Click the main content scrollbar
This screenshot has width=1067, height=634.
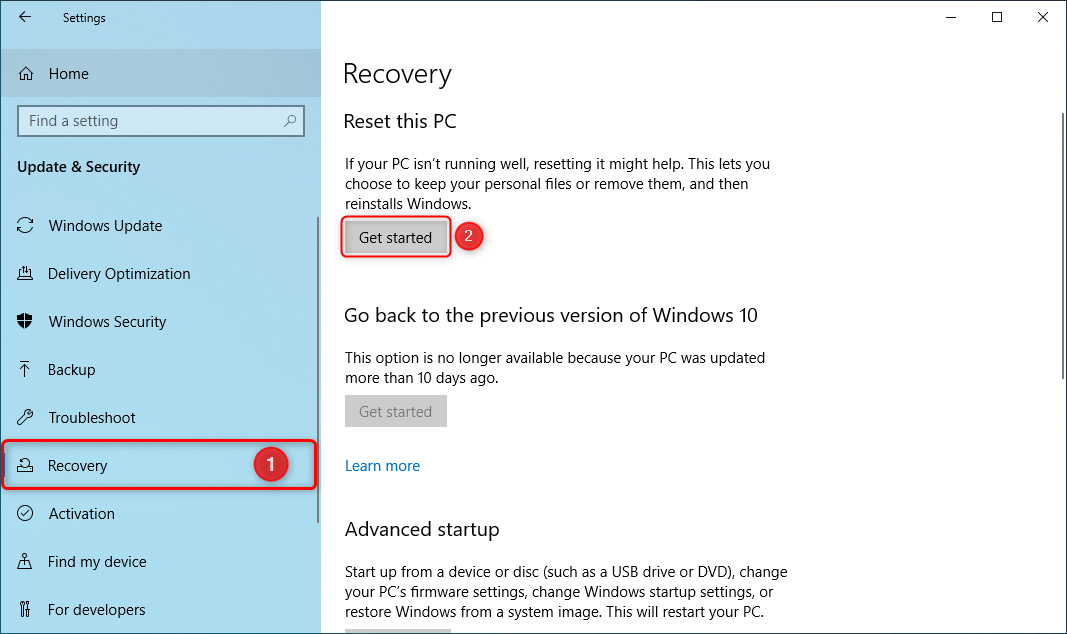(1063, 246)
